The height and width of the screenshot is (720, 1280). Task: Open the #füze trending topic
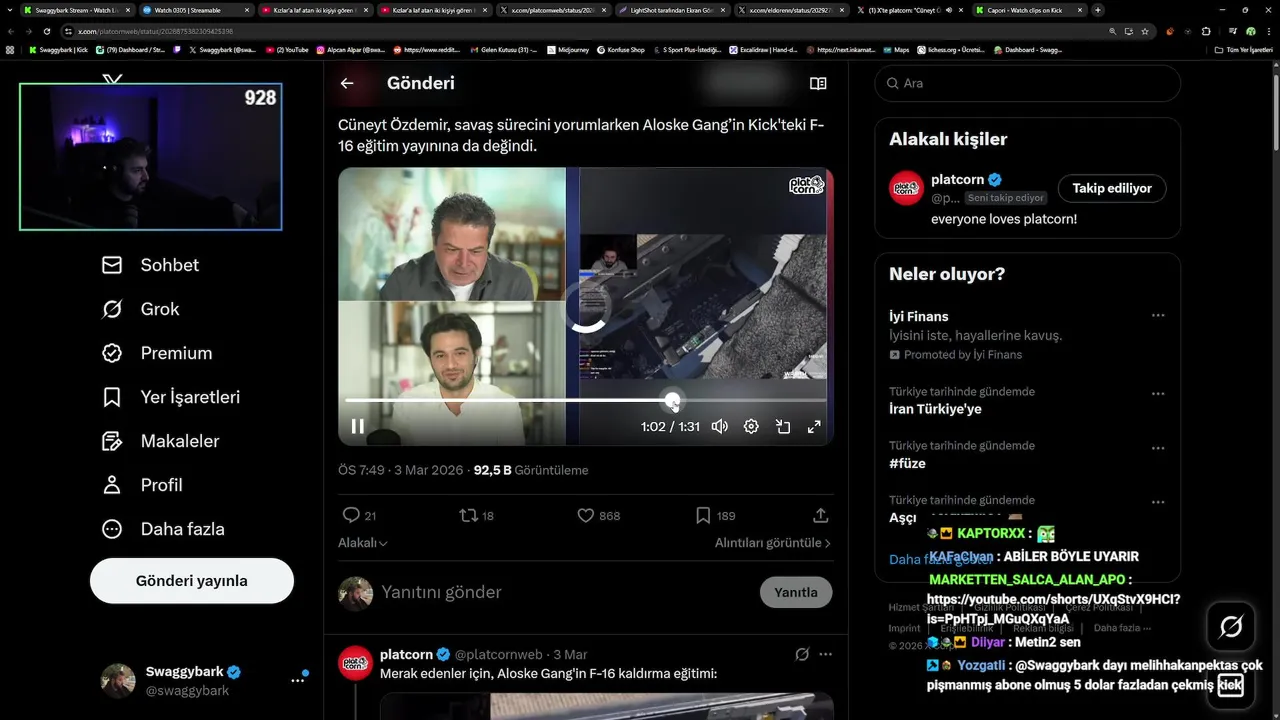pyautogui.click(x=907, y=464)
